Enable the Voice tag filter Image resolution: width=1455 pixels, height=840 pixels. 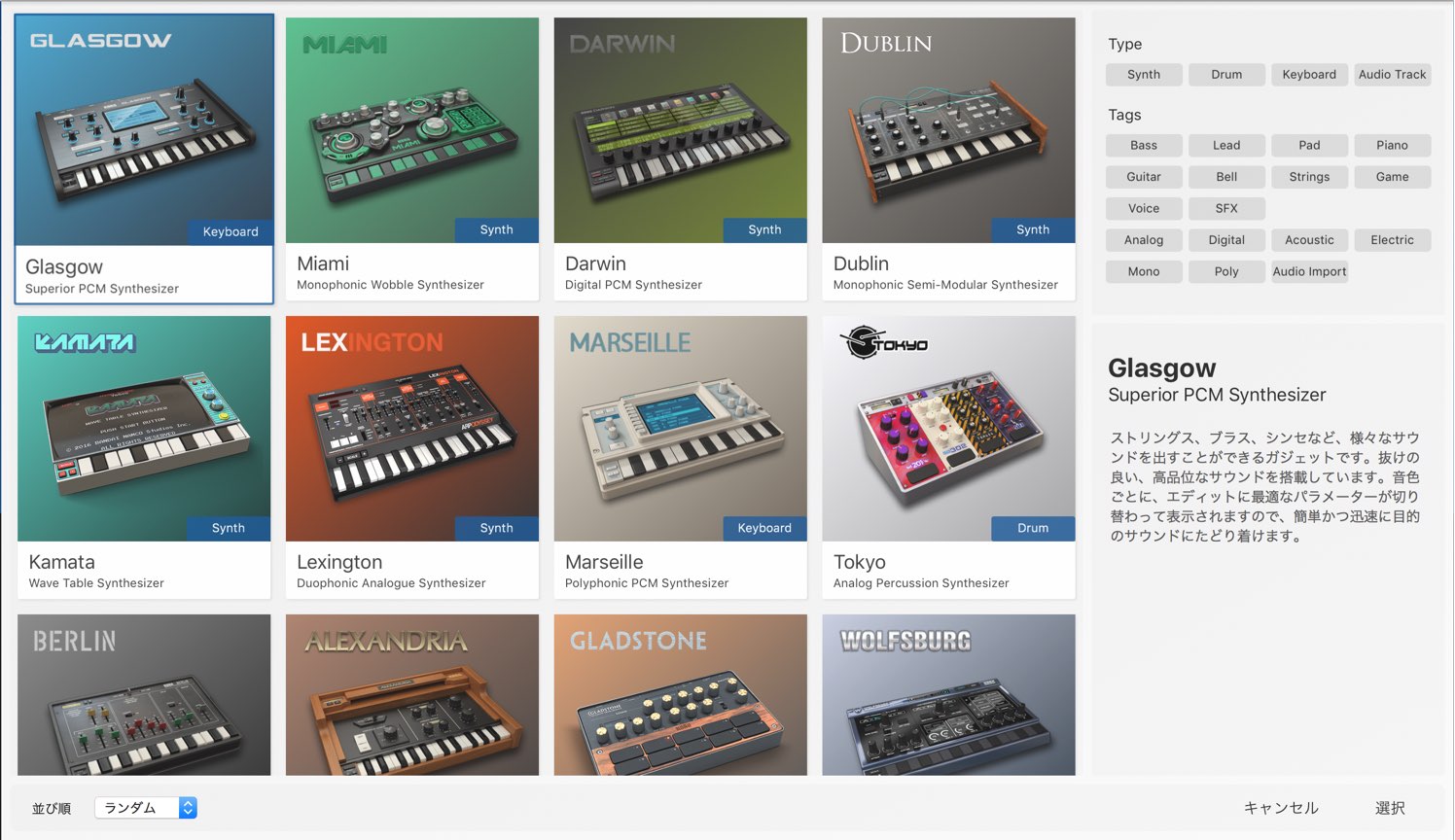[x=1144, y=209]
